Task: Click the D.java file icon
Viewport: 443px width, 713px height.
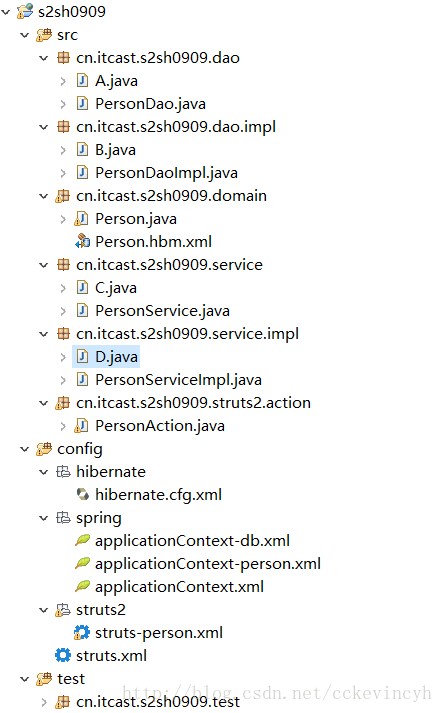Action: 82,356
